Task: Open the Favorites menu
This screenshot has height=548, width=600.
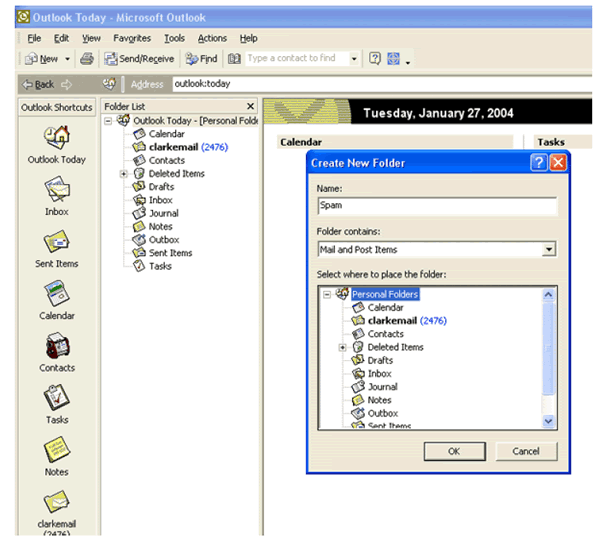Action: (132, 38)
